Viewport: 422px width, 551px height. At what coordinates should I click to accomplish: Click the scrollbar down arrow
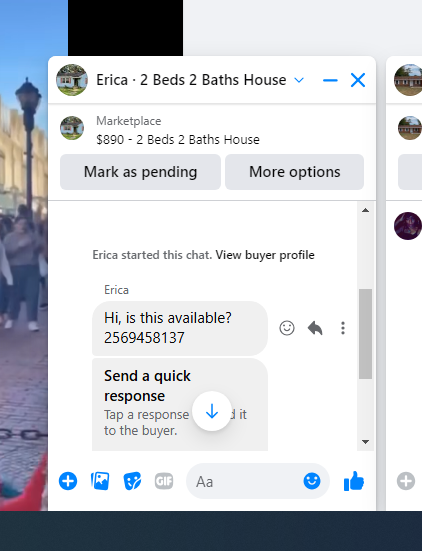pyautogui.click(x=365, y=442)
